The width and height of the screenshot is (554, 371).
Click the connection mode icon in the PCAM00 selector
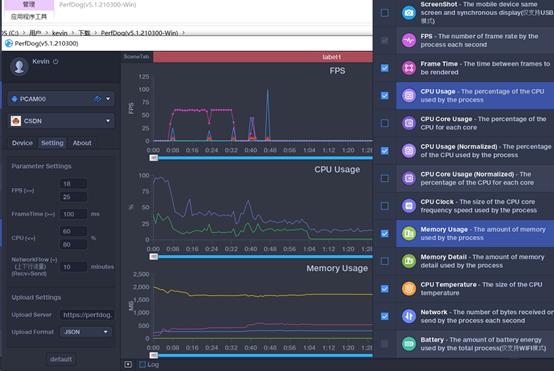pos(98,99)
